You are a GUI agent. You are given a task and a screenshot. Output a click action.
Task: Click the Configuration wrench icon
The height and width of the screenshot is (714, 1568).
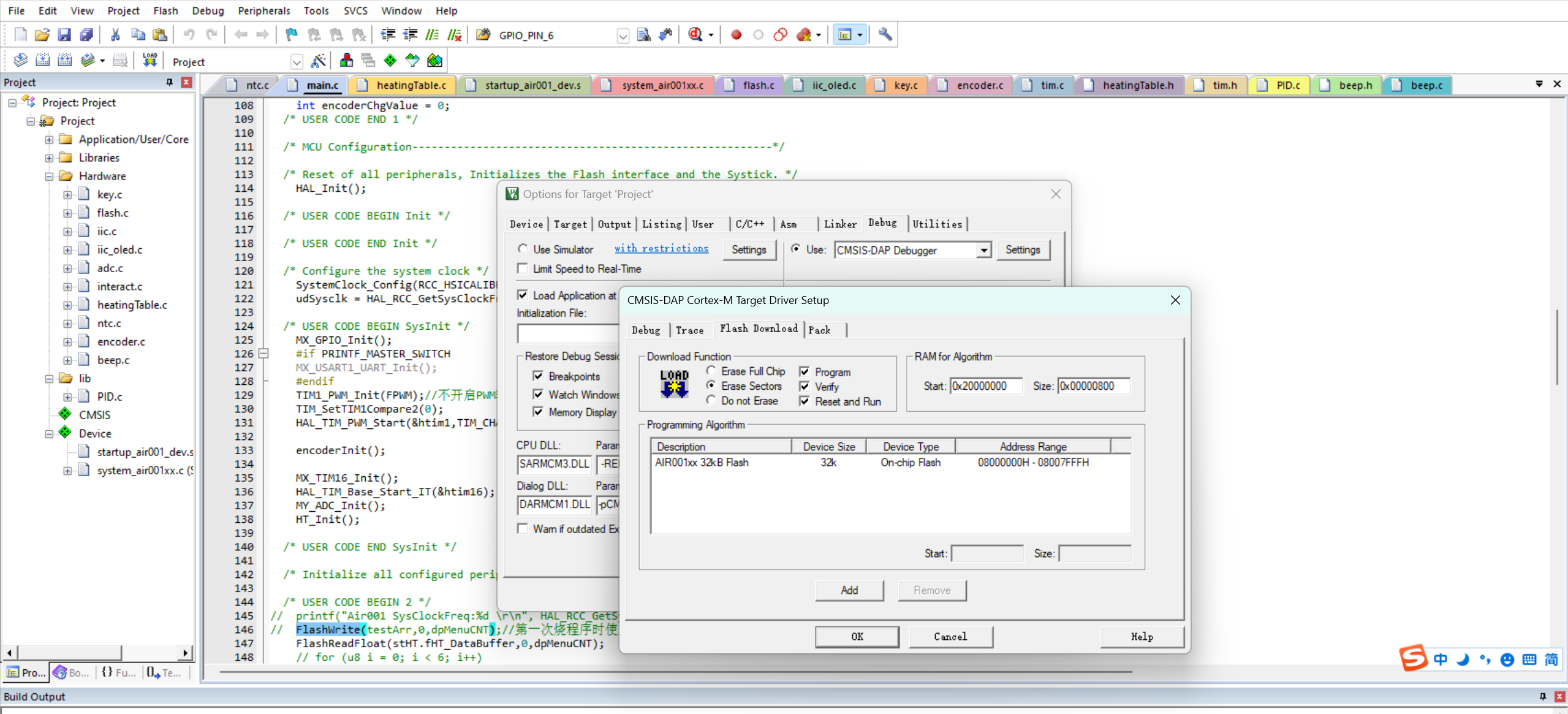tap(885, 35)
